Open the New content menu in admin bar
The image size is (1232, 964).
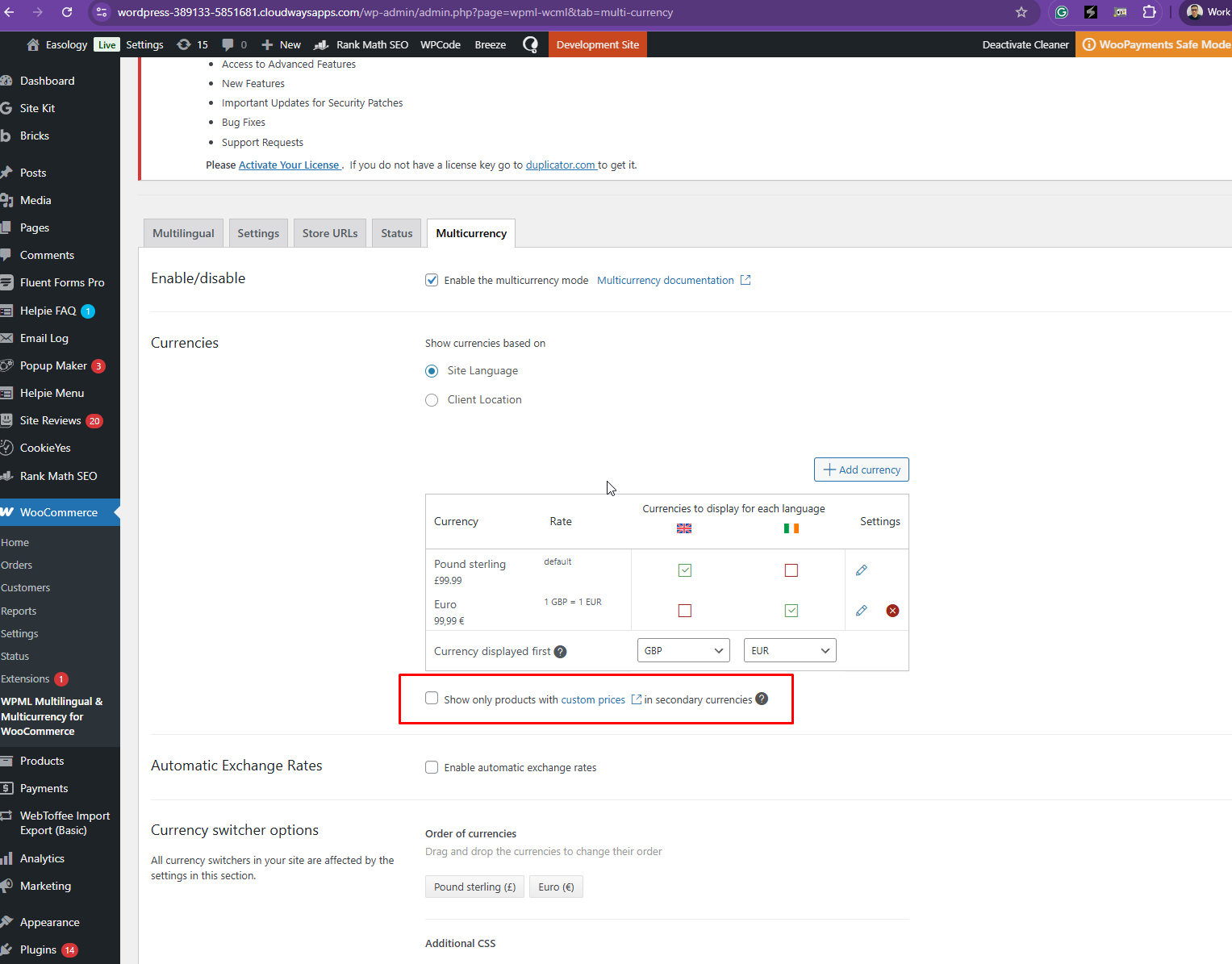(282, 44)
